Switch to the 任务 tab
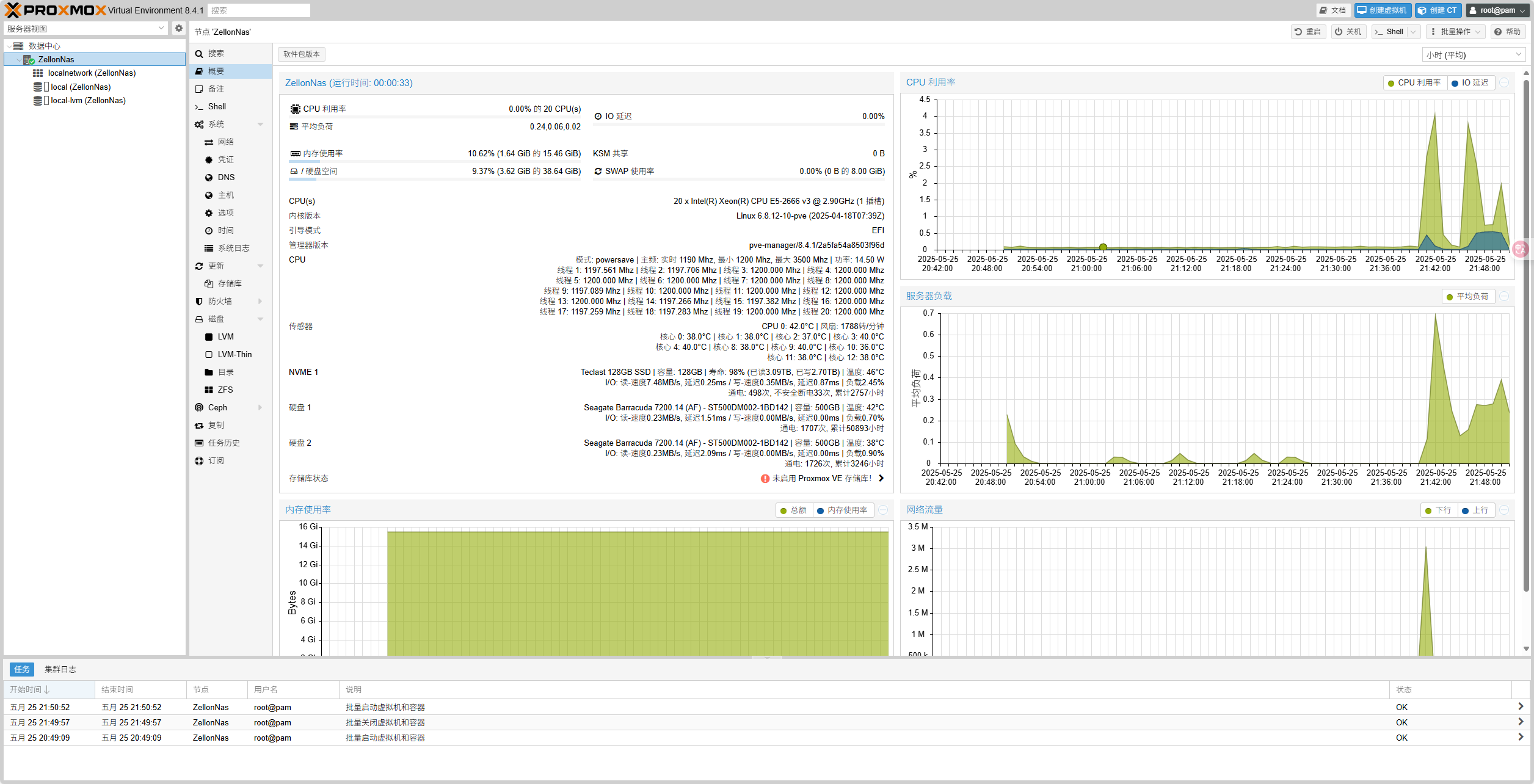Viewport: 1534px width, 784px height. [22, 670]
